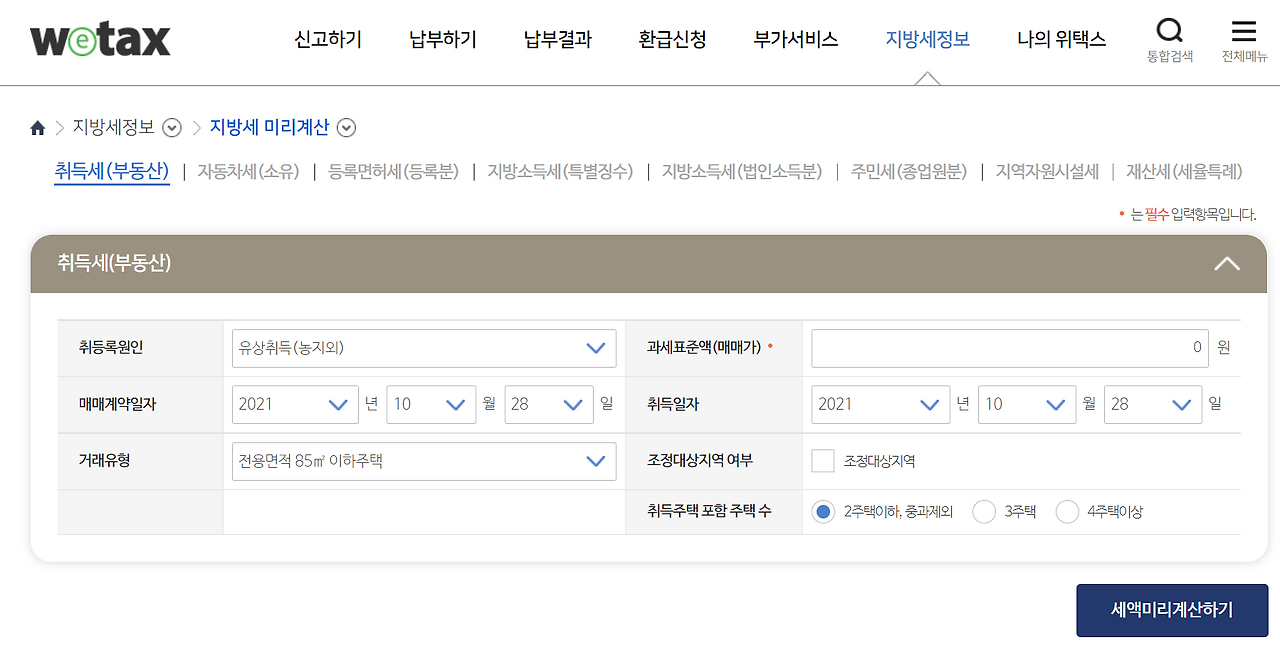Switch to the 지방소득세(법인소득분) tab

(x=742, y=171)
